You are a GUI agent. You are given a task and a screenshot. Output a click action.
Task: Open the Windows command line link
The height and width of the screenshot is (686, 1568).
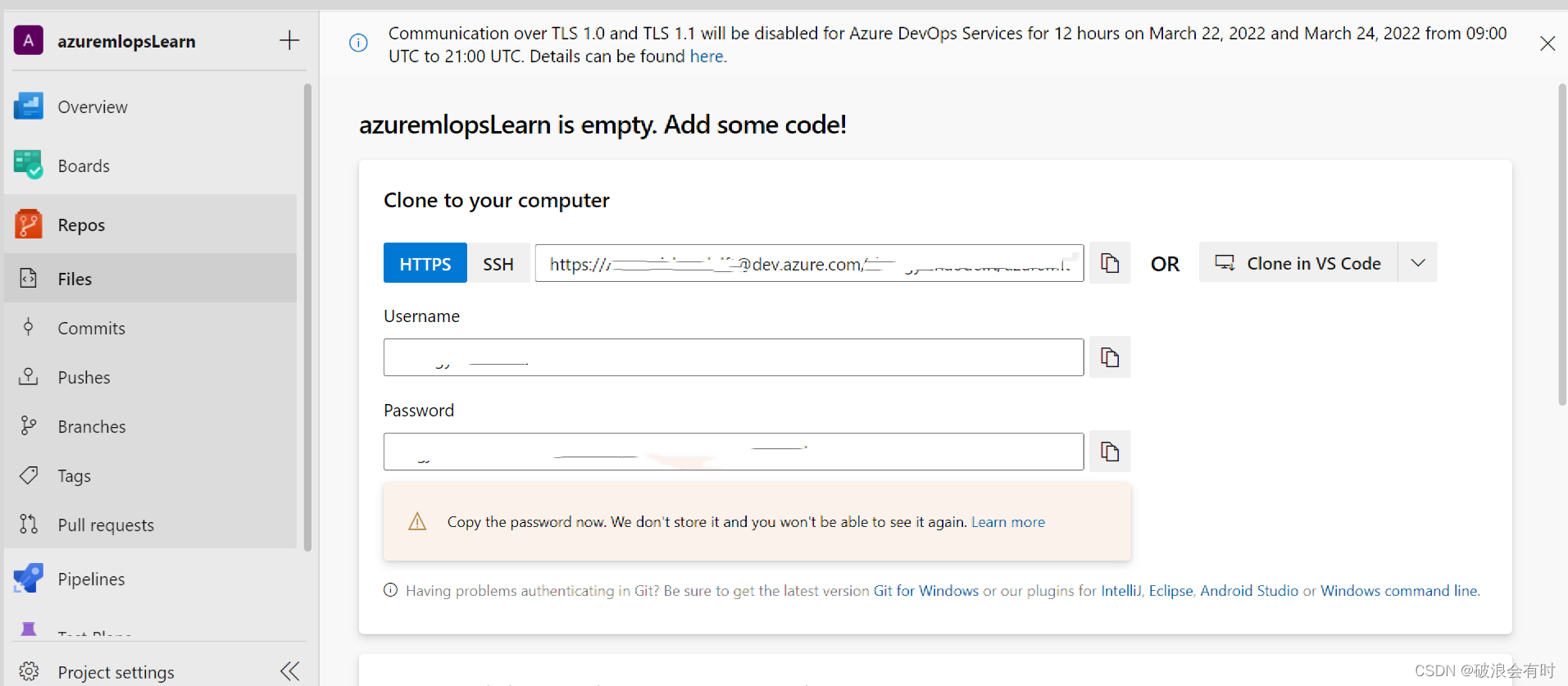point(1399,591)
